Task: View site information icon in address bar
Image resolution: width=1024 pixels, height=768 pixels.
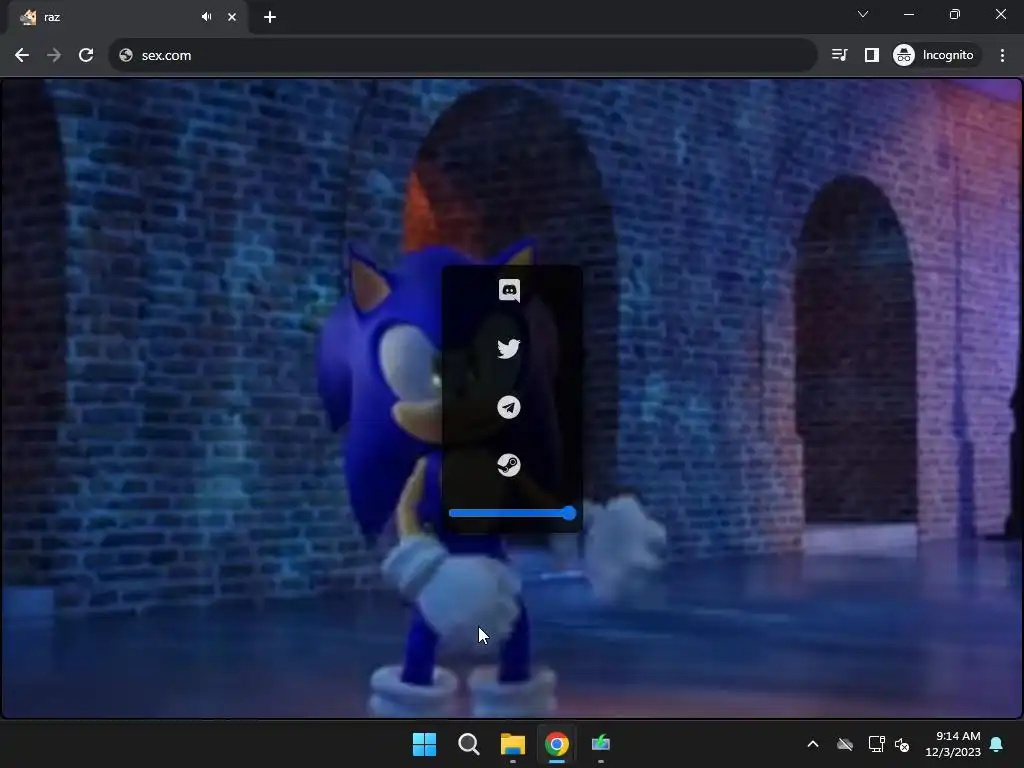Action: click(126, 56)
